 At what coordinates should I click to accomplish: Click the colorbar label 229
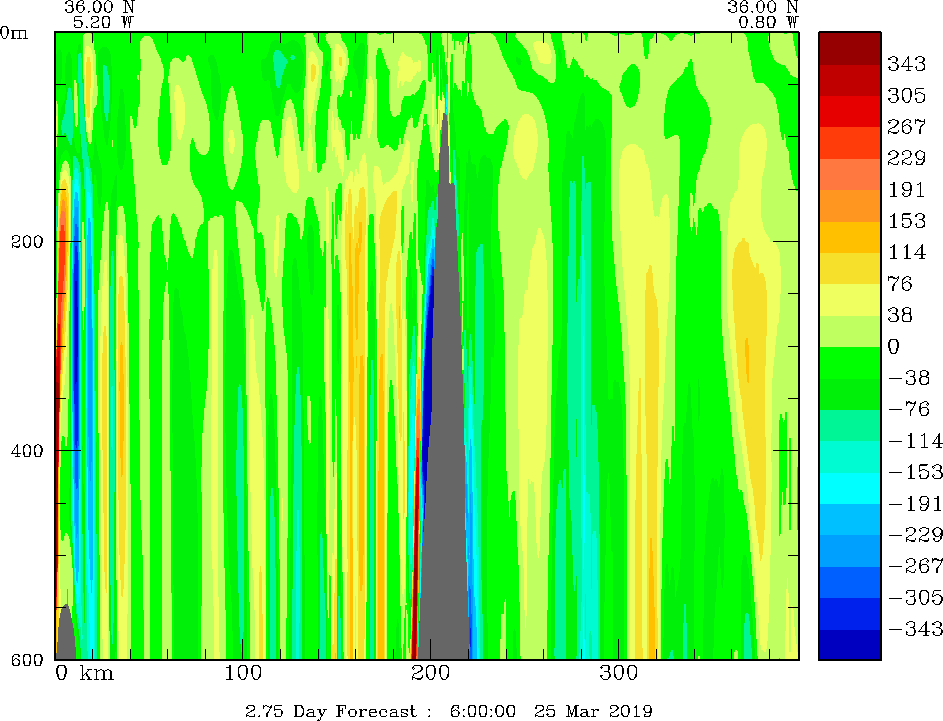click(906, 158)
